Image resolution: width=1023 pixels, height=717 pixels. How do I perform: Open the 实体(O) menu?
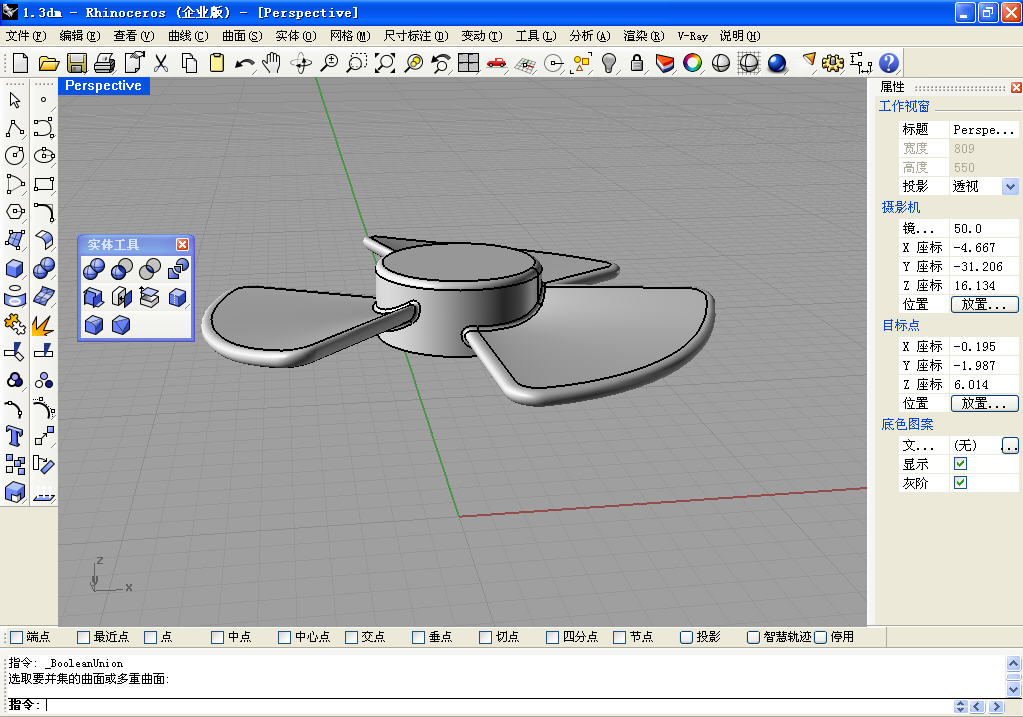point(296,36)
